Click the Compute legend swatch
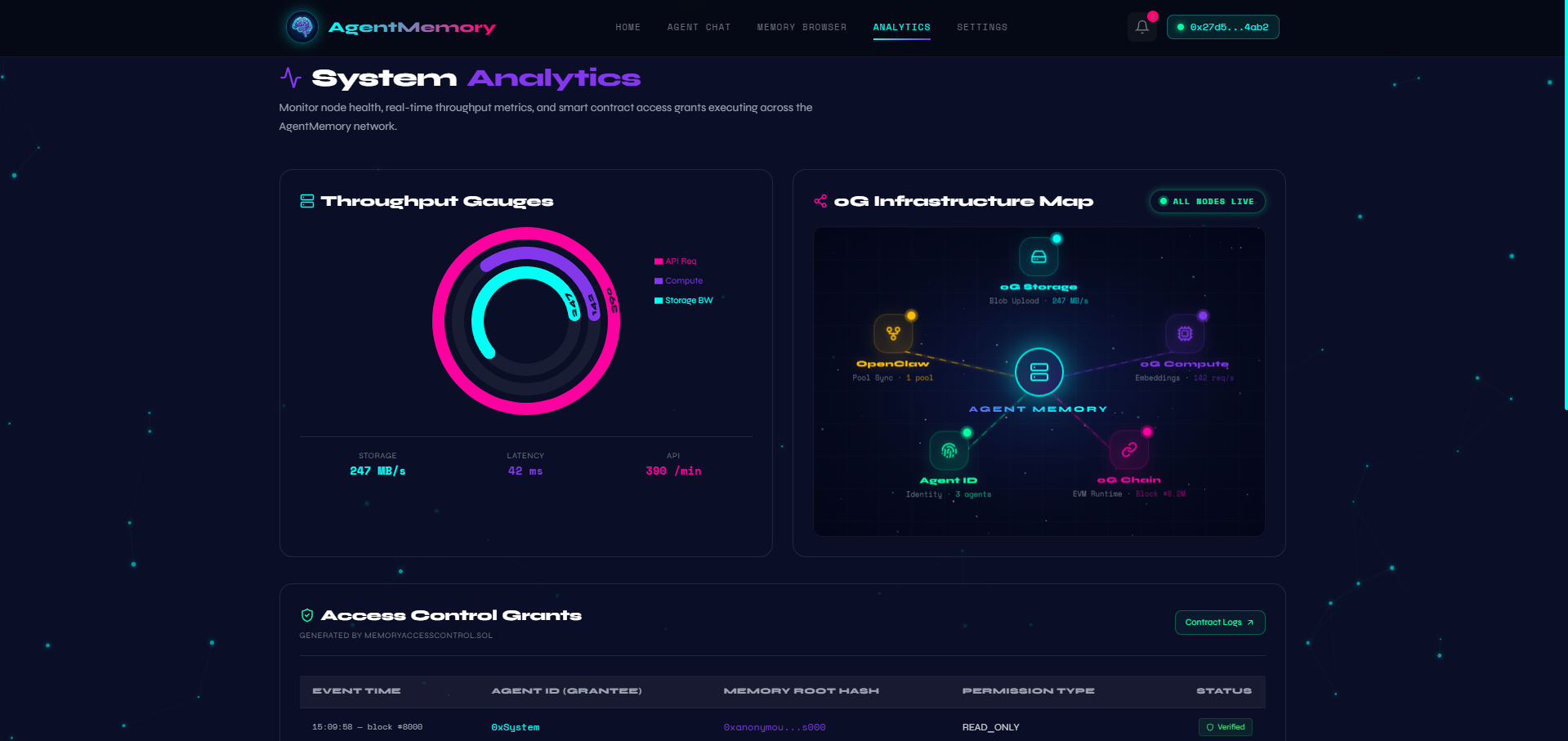The image size is (1568, 741). click(659, 281)
